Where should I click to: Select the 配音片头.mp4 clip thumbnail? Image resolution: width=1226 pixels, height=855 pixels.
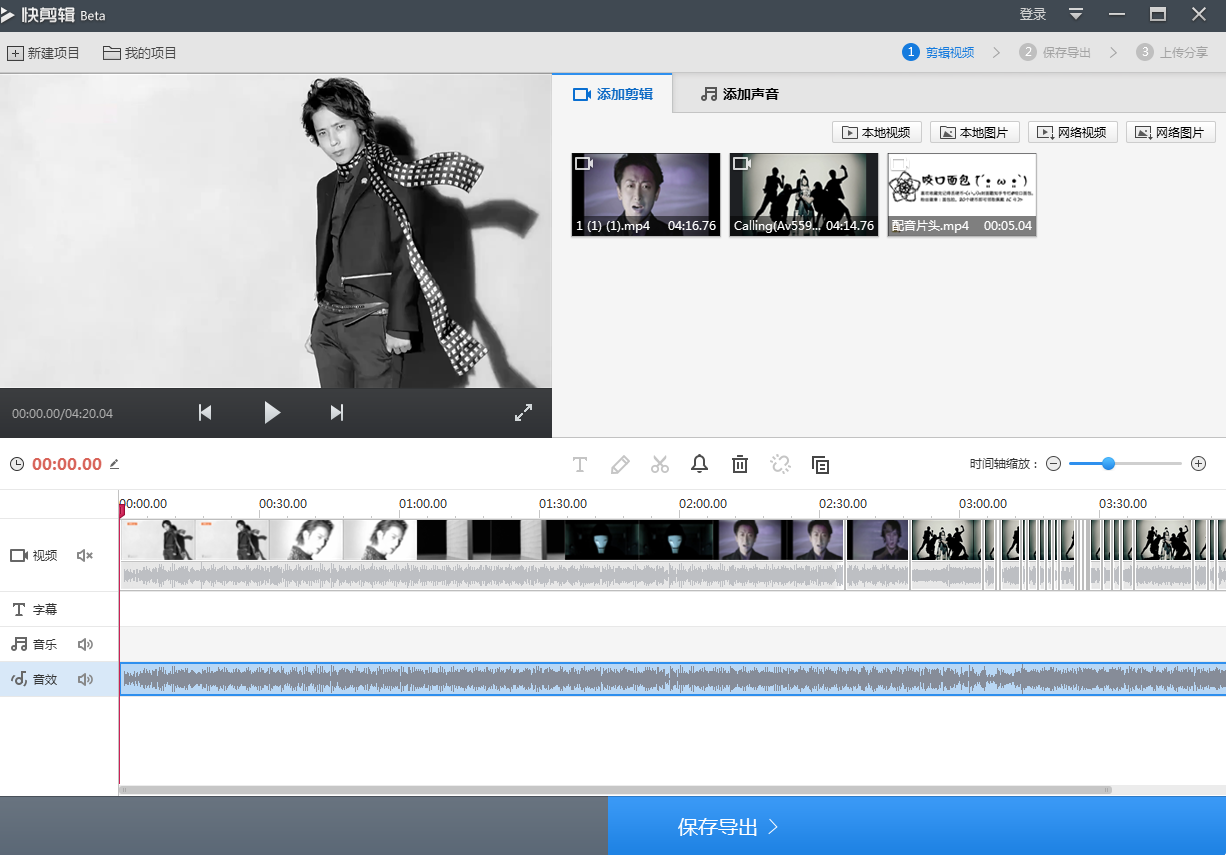[962, 194]
